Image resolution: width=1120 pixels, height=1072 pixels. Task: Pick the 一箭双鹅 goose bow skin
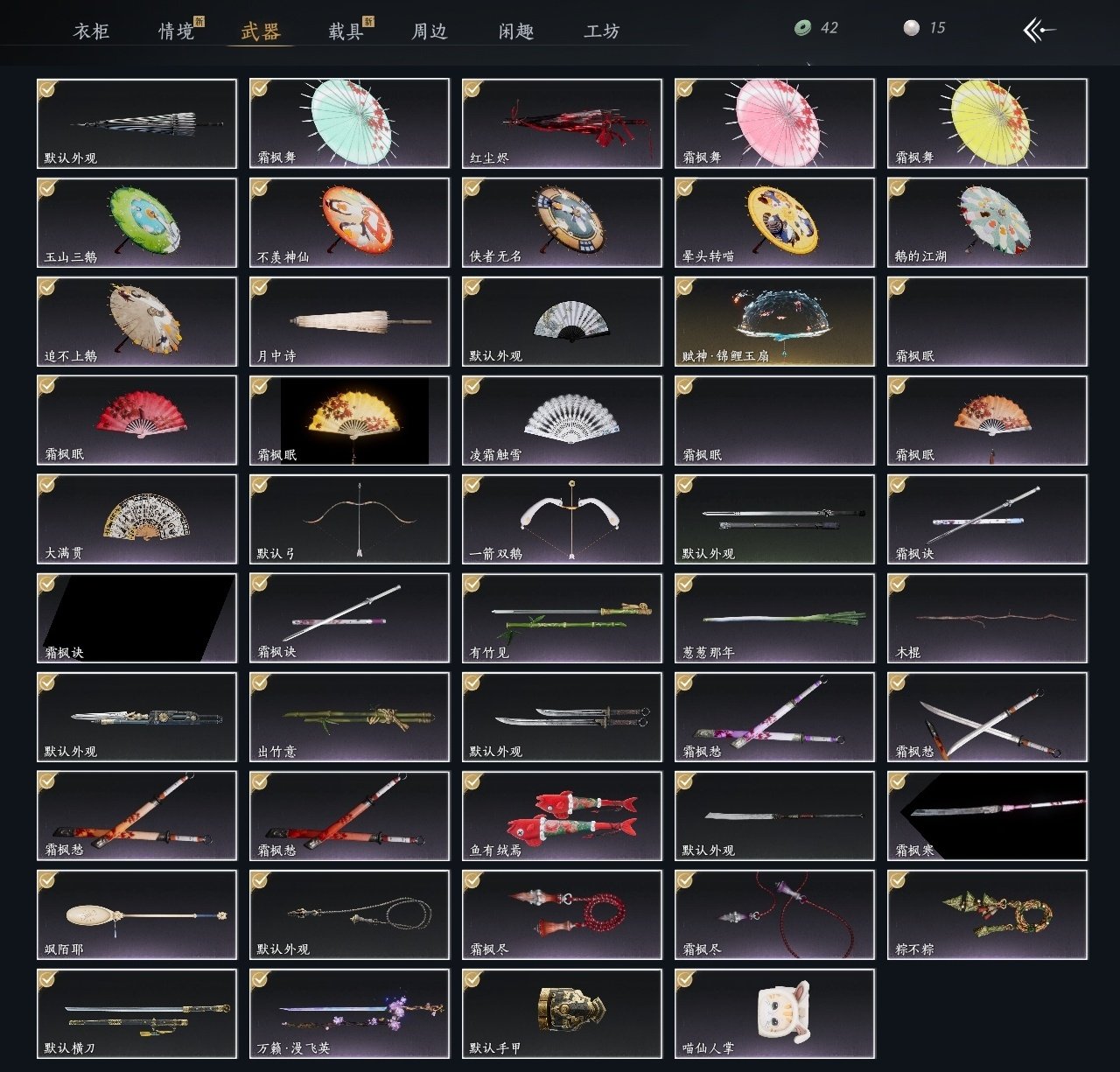[562, 519]
